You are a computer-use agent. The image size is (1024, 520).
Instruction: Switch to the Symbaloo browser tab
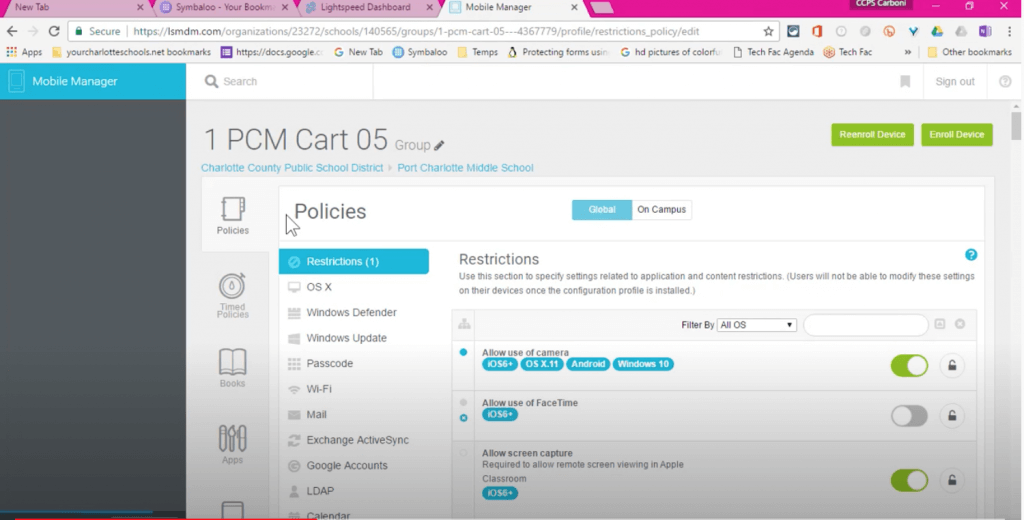[225, 8]
